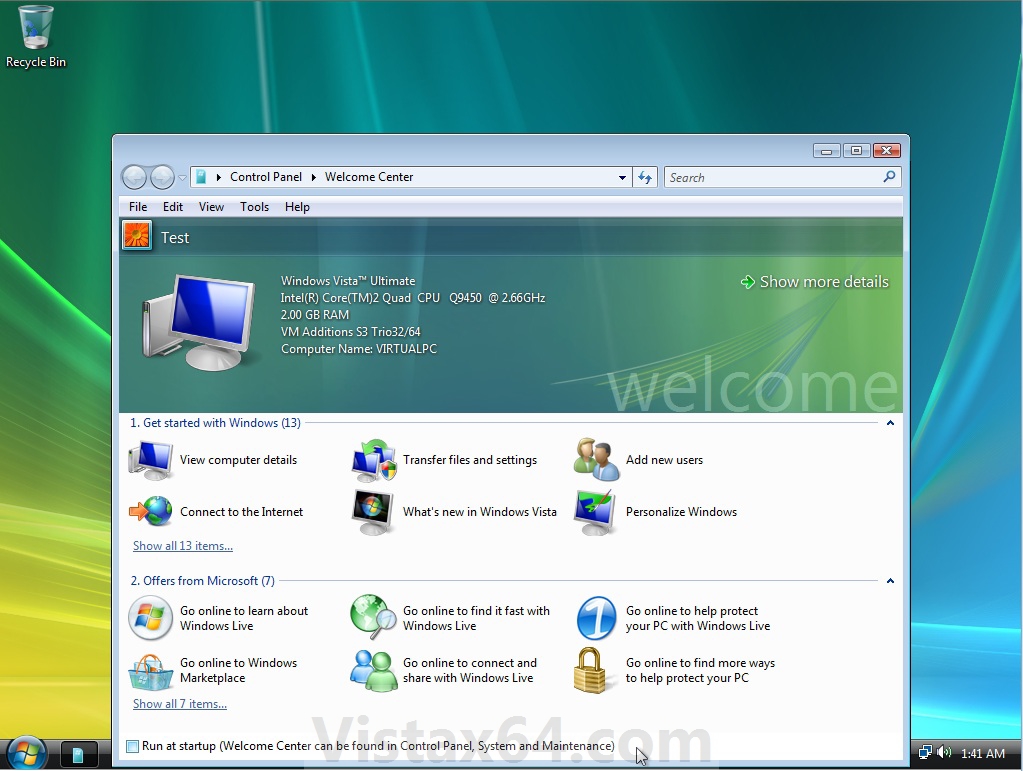Click the Personalize Windows label
Viewport: 1023px width, 771px height.
pyautogui.click(x=681, y=512)
